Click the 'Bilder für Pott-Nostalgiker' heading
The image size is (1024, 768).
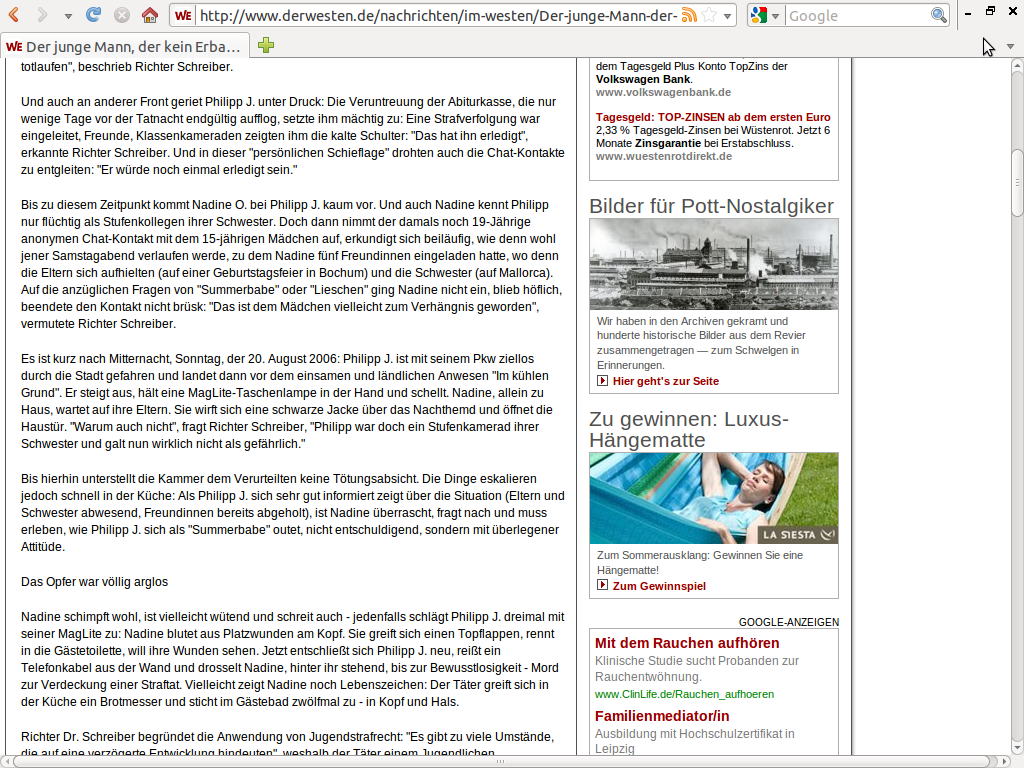coord(711,206)
